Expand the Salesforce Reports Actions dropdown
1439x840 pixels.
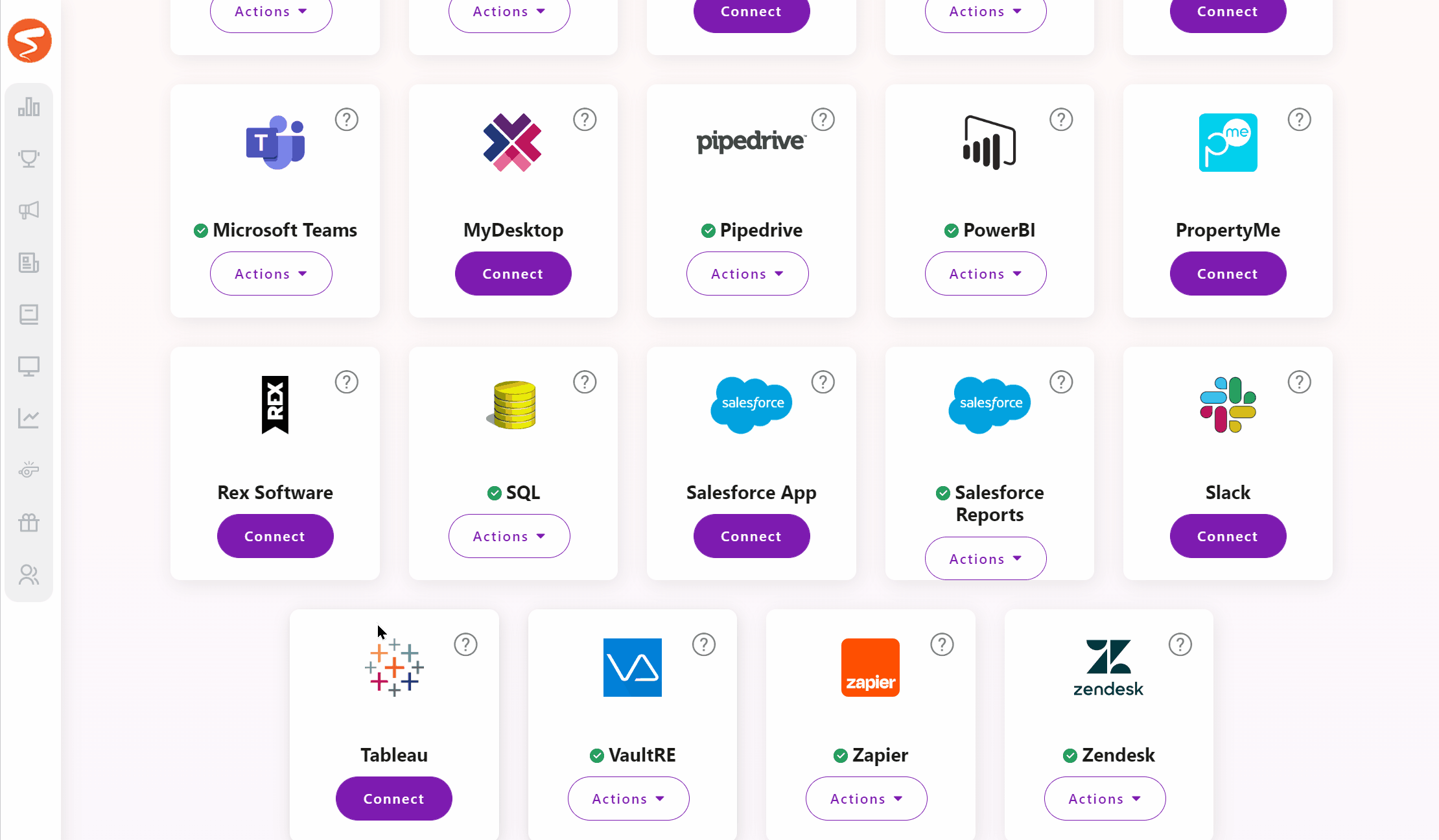pos(985,558)
